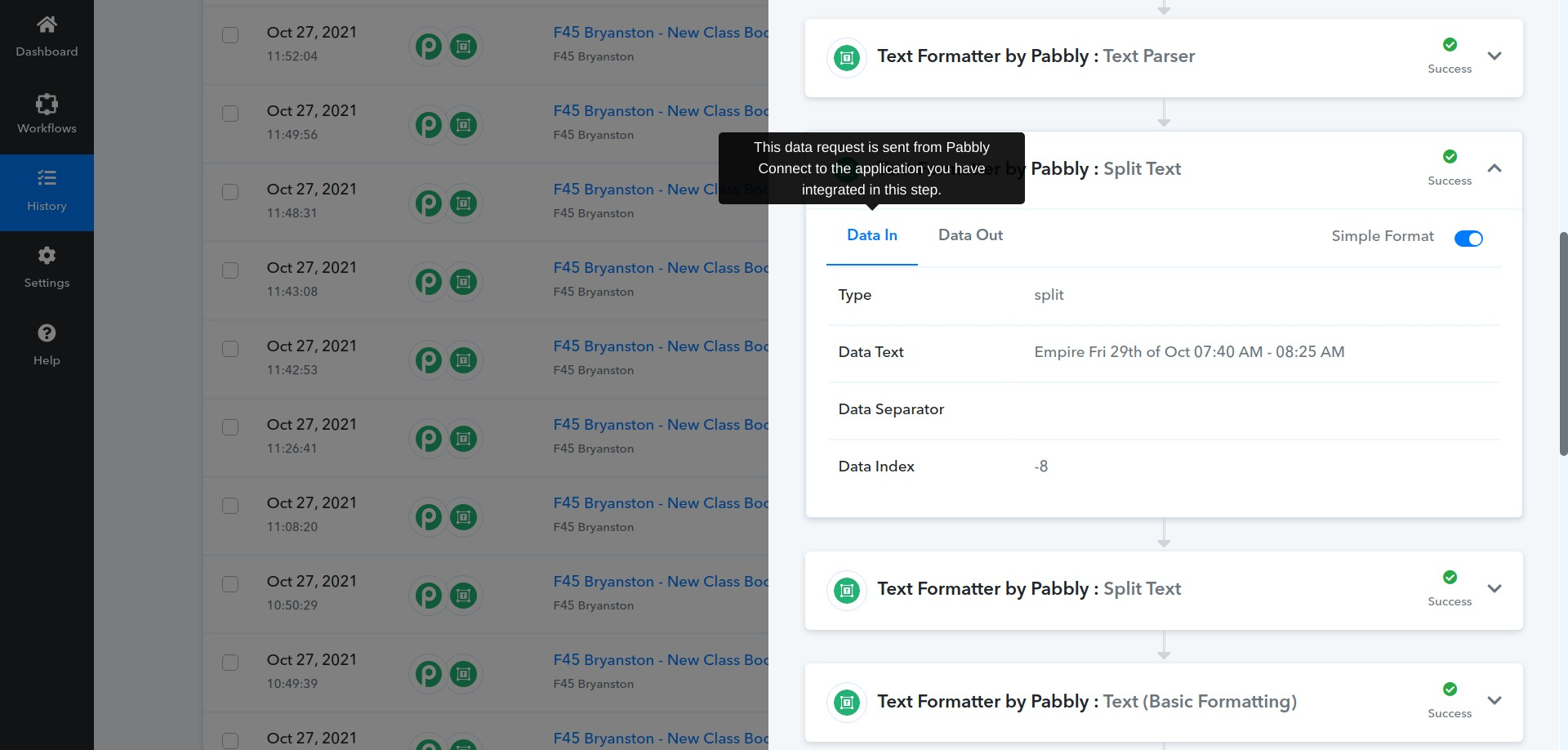Click the Data Text value 'Empire Fri 29th of Oct'

(x=1189, y=352)
